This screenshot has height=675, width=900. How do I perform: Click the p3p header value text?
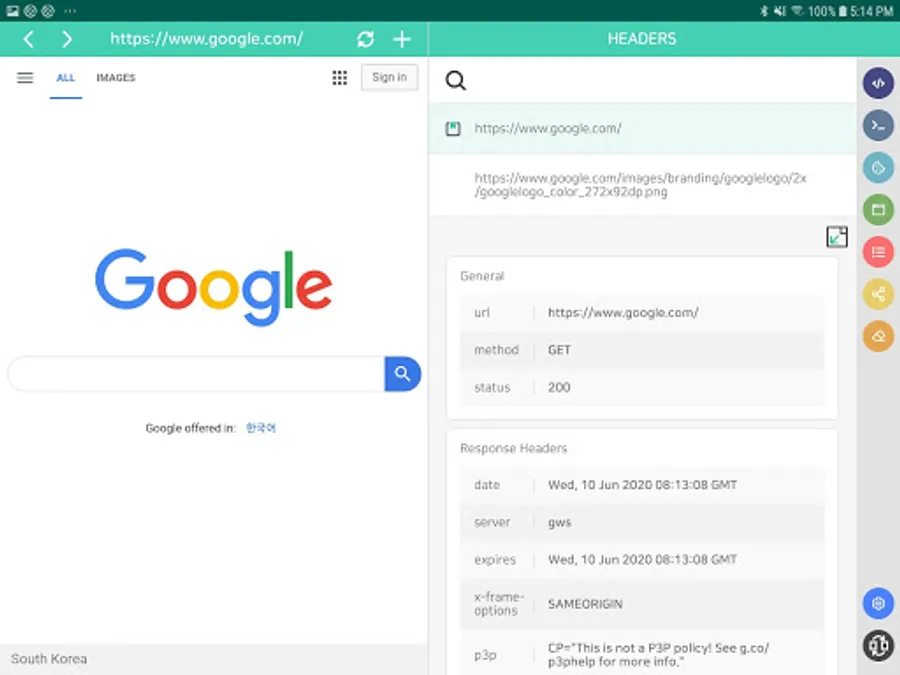[x=658, y=655]
